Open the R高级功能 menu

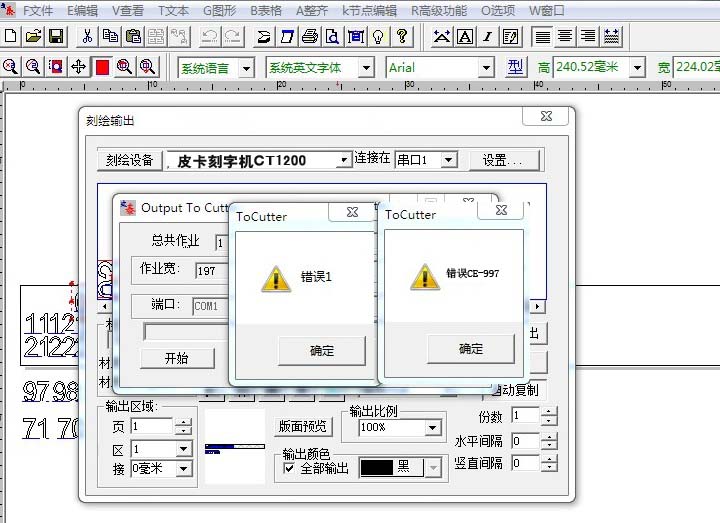click(x=439, y=11)
